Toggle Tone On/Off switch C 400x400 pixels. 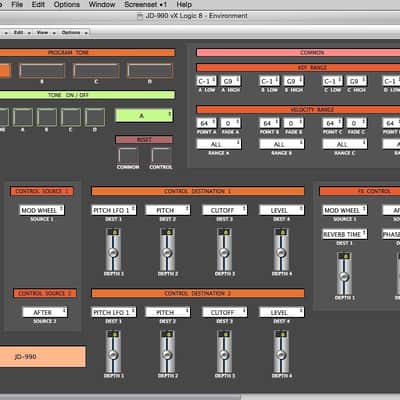point(71,117)
